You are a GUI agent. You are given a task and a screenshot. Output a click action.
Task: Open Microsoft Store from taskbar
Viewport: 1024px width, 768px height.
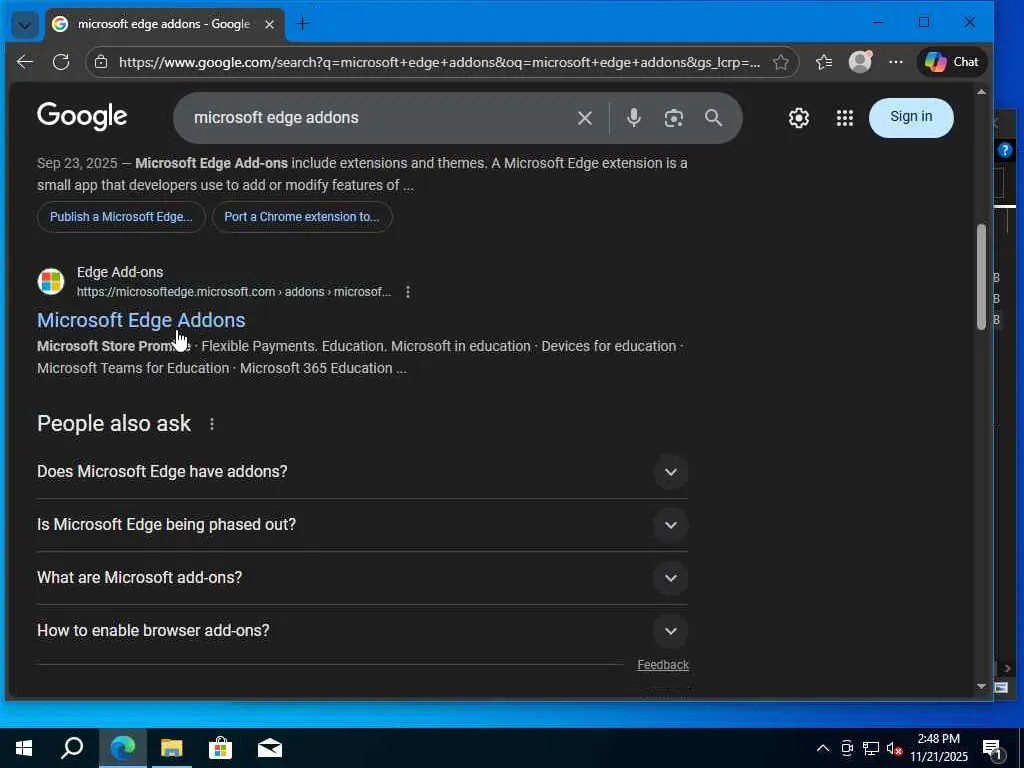221,748
